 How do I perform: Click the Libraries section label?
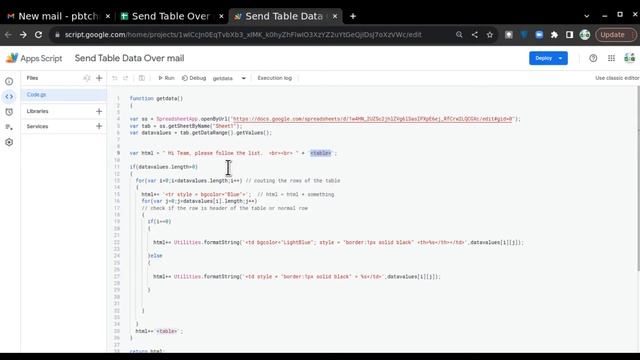pos(38,111)
